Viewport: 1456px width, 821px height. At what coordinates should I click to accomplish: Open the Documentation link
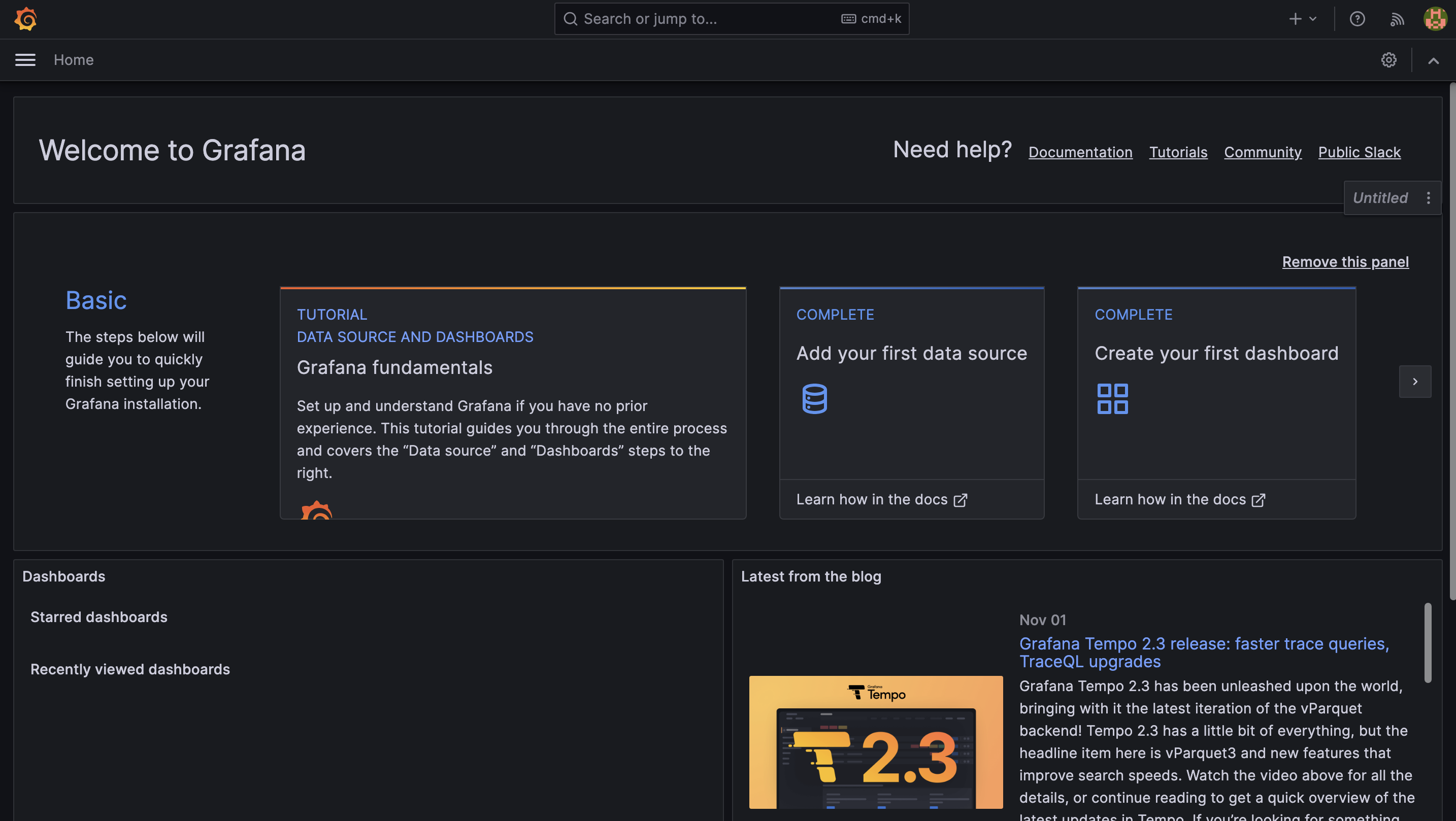pos(1080,152)
